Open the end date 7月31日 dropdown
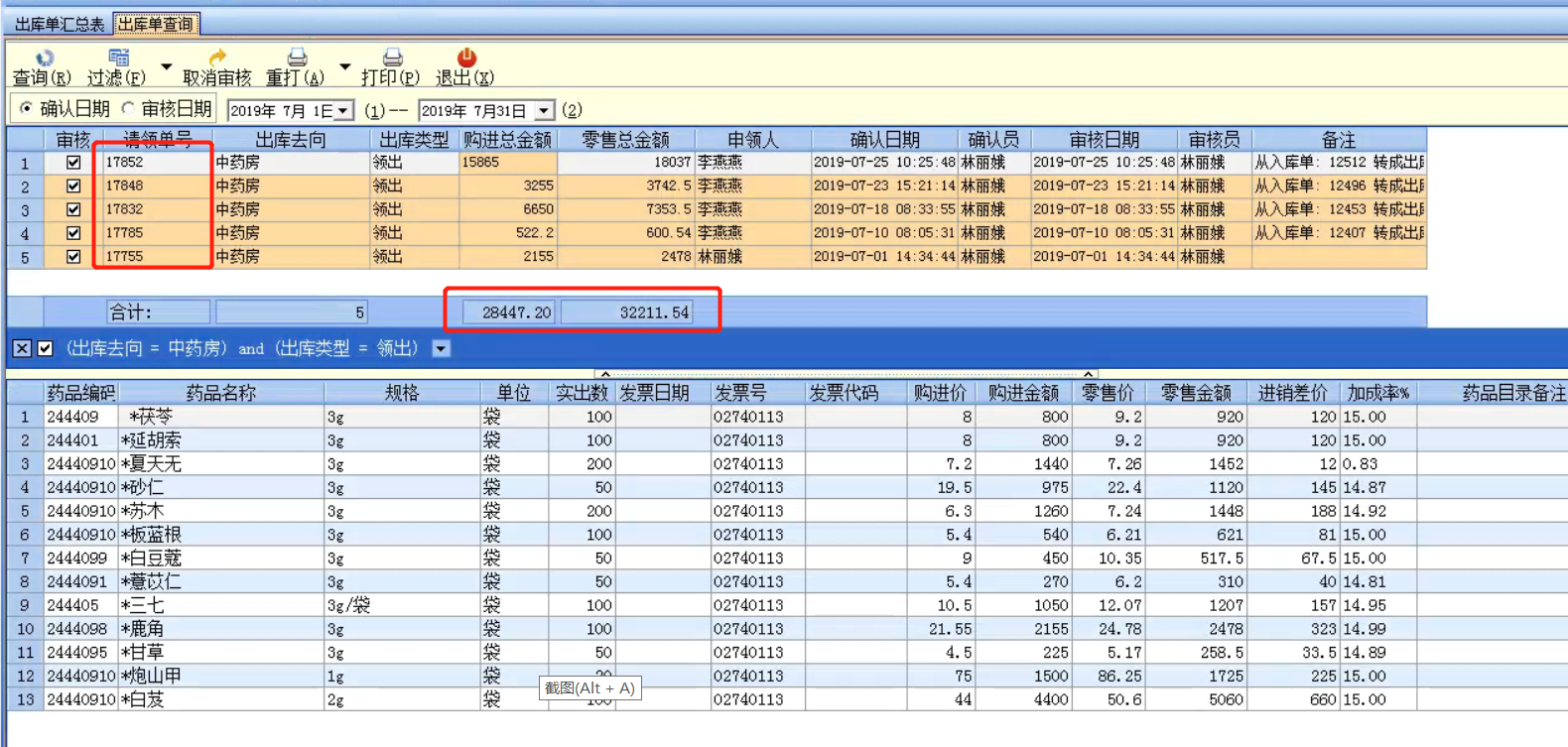Screen dimensions: 1568x747 pyautogui.click(x=544, y=111)
